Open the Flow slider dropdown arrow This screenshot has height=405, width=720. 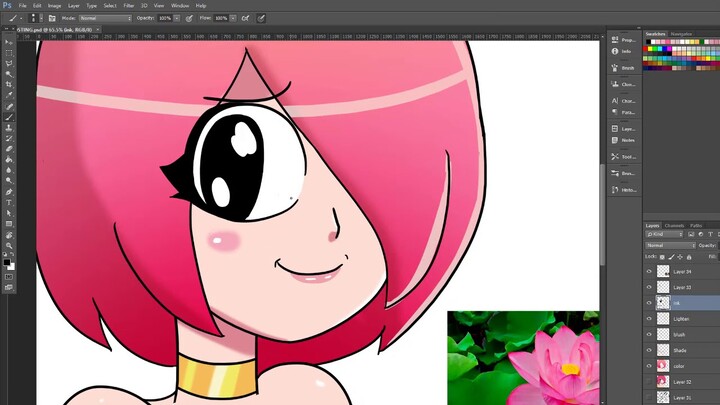click(233, 18)
